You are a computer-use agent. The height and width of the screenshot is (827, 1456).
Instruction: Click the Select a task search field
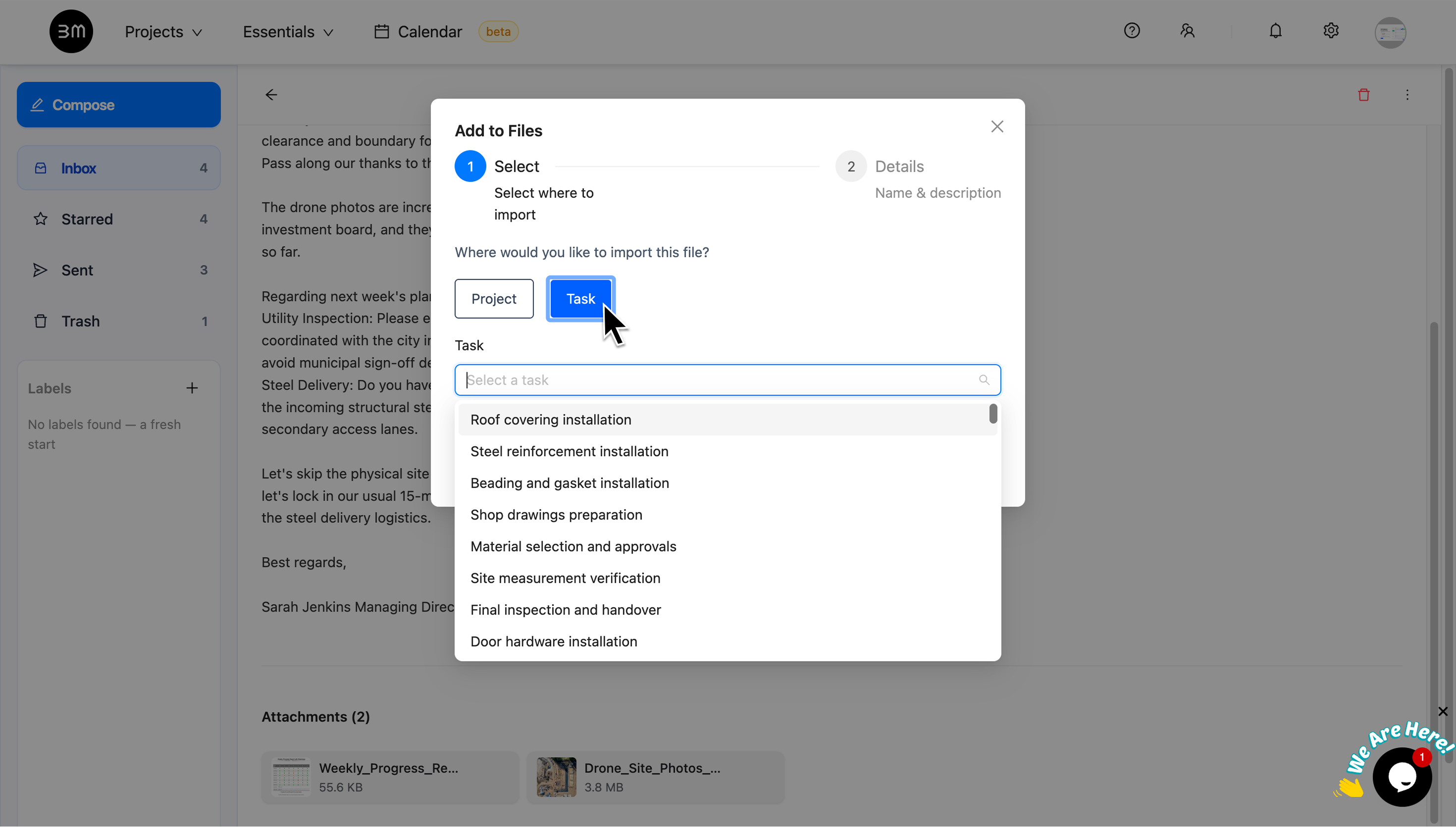pos(728,380)
